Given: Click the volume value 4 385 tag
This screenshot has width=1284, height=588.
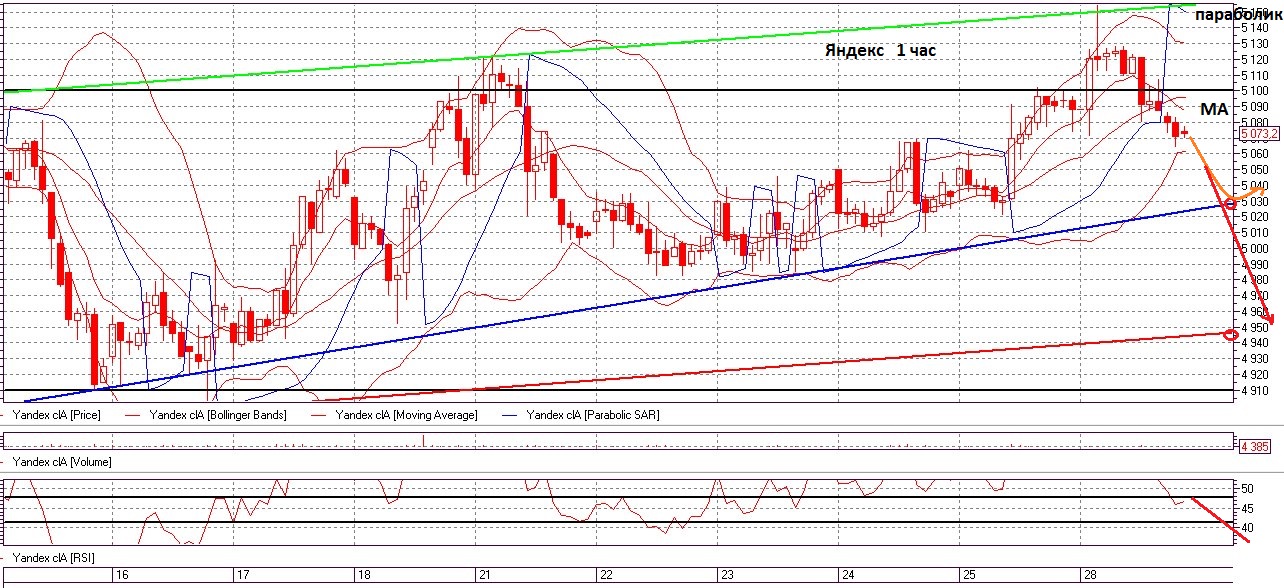Looking at the screenshot, I should pyautogui.click(x=1254, y=446).
